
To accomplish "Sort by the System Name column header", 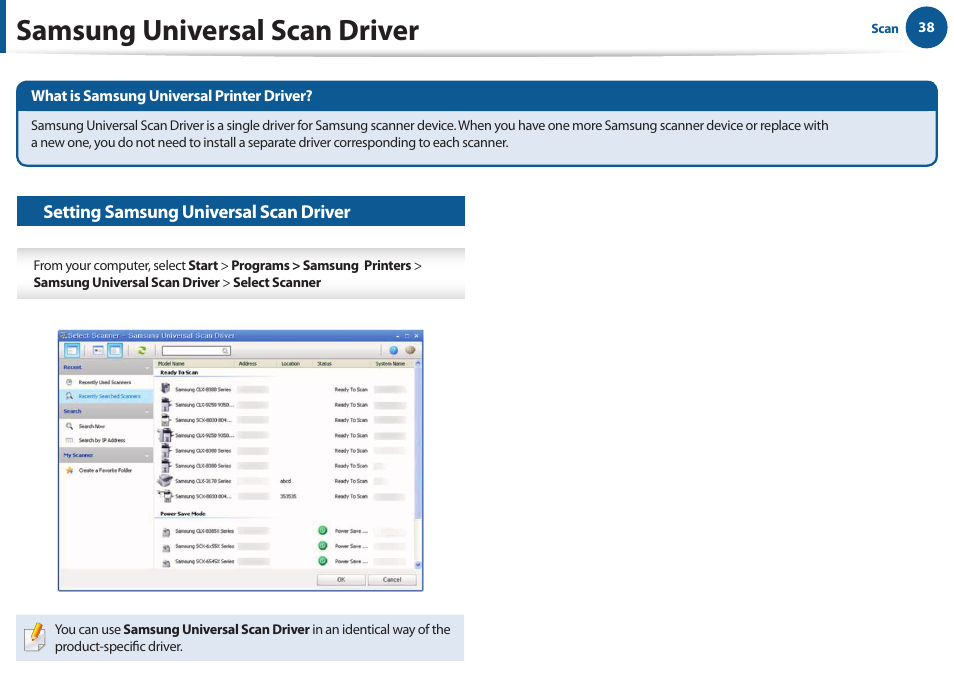I will point(390,364).
